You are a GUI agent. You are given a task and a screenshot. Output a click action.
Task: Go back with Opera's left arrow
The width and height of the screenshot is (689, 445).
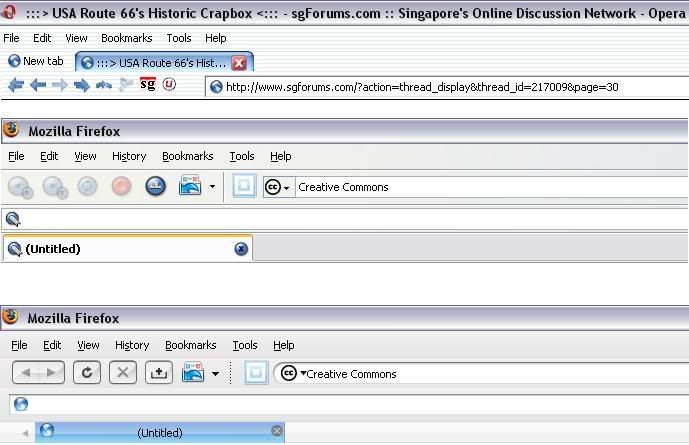(38, 84)
